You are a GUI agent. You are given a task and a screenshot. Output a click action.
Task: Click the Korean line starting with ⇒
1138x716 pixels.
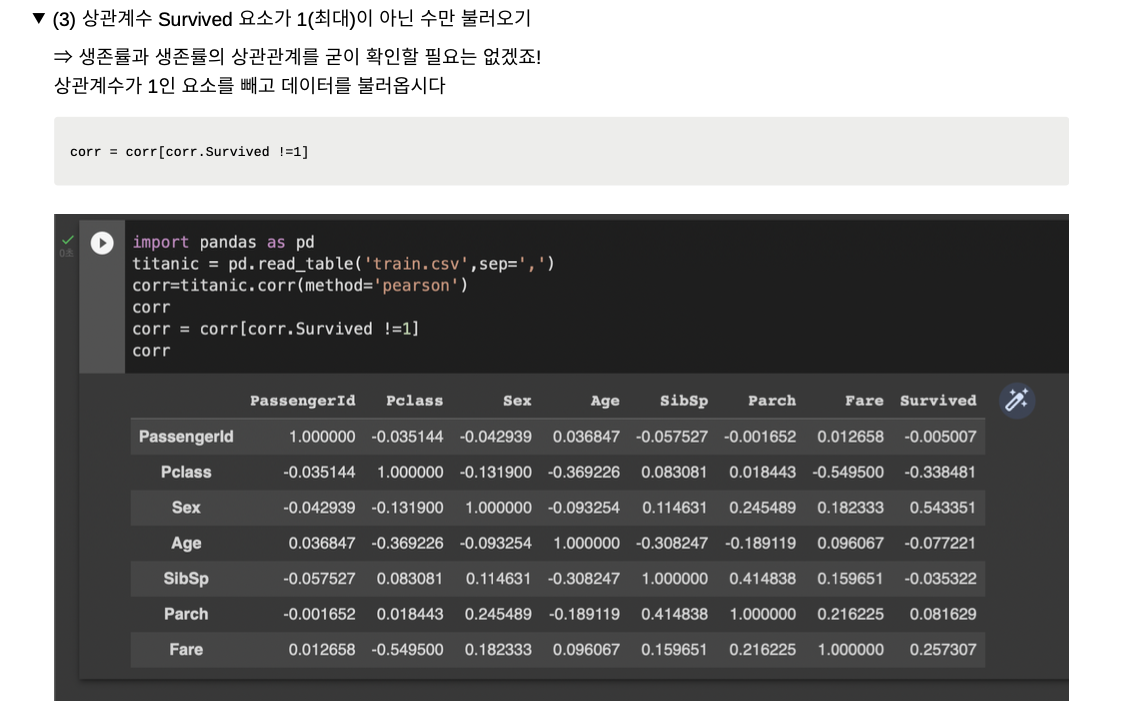298,57
